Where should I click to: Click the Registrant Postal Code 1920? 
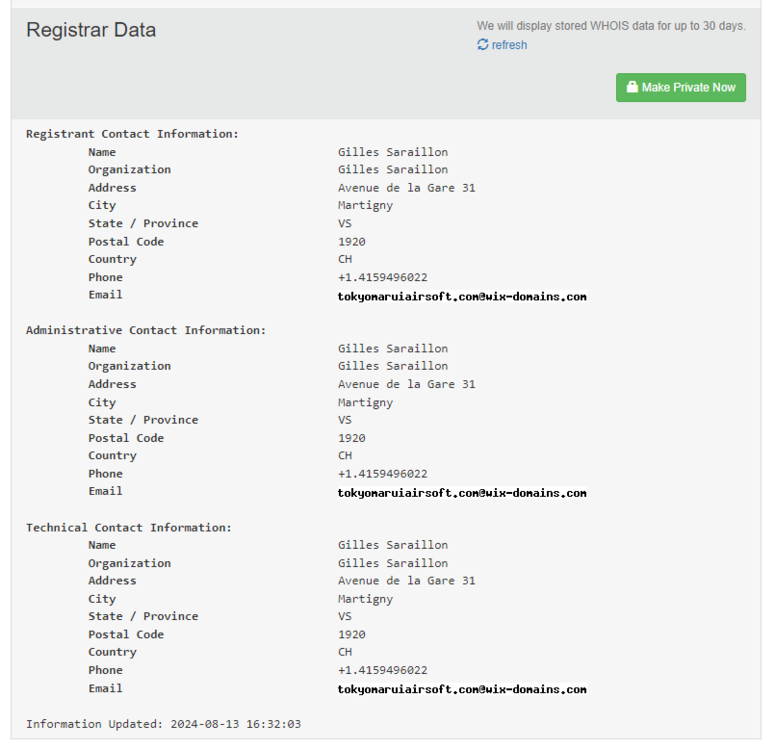[351, 242]
